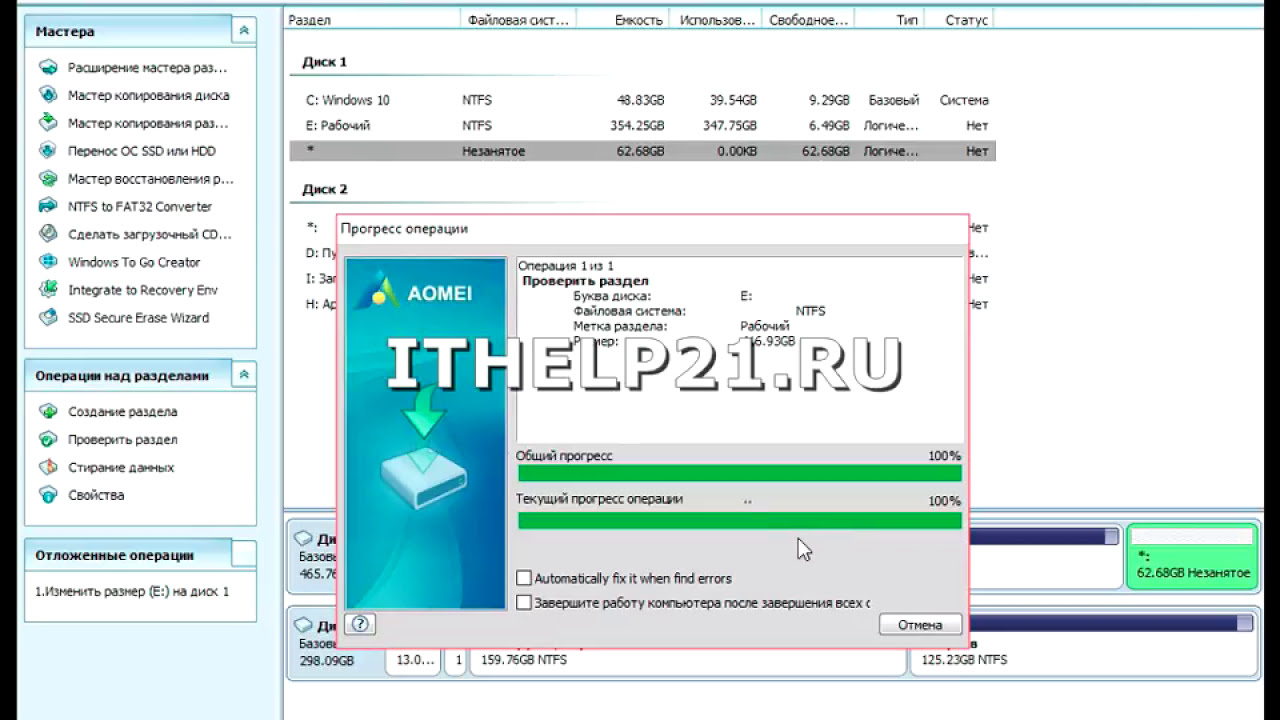Click the bootable CD icon (Сделать загрузочный CD)
Image resolution: width=1280 pixels, height=720 pixels.
point(48,234)
